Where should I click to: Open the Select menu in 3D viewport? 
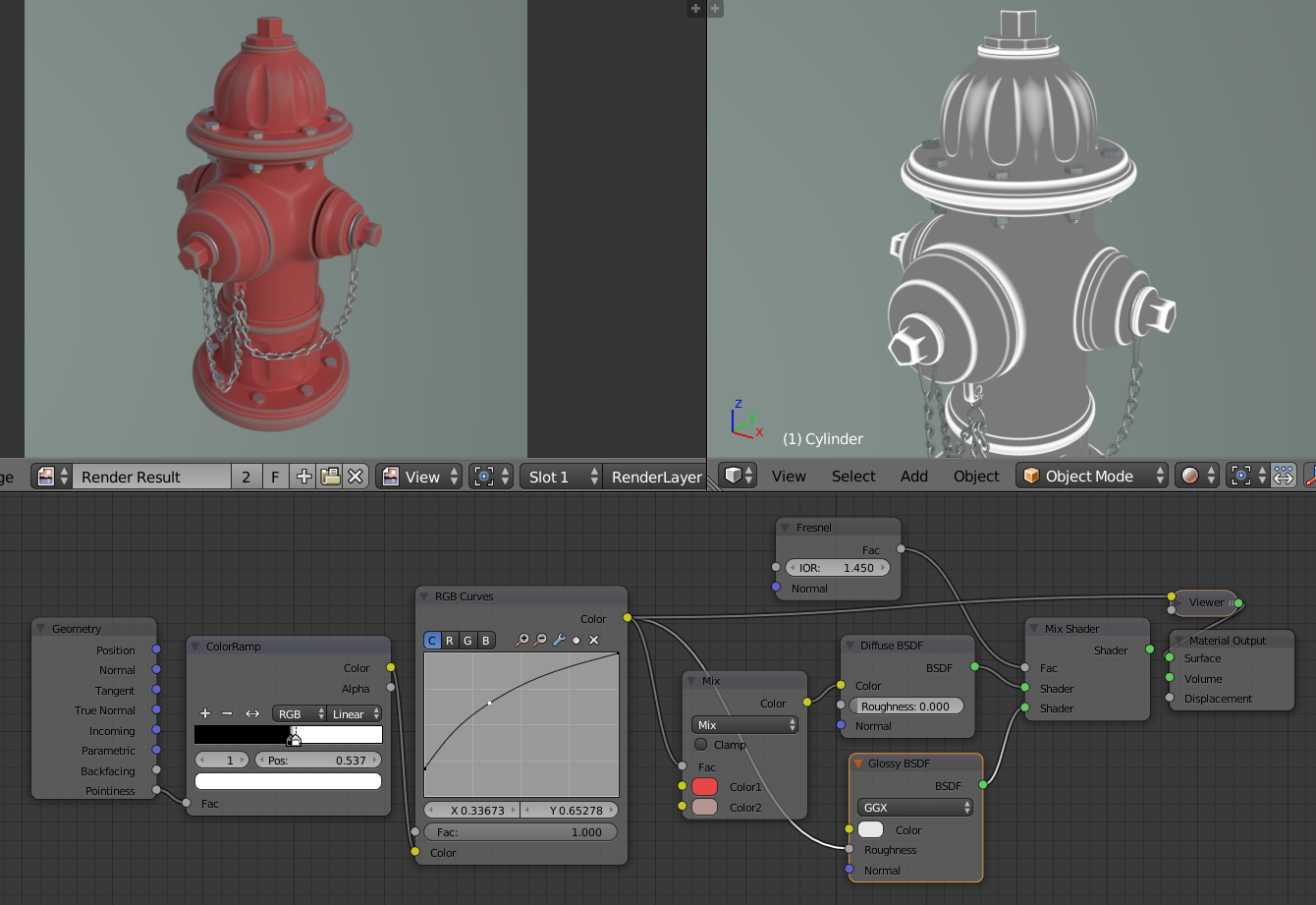[x=852, y=476]
